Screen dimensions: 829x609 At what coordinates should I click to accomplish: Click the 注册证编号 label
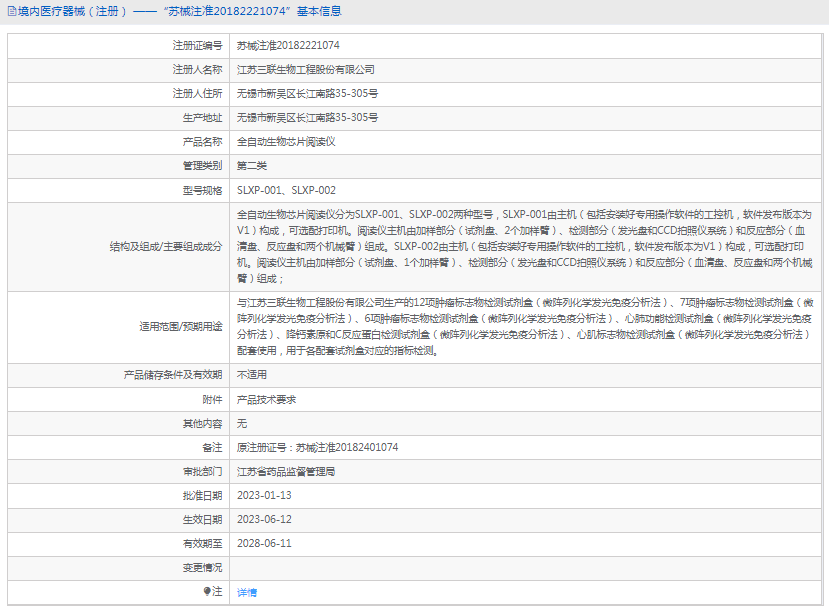[197, 45]
